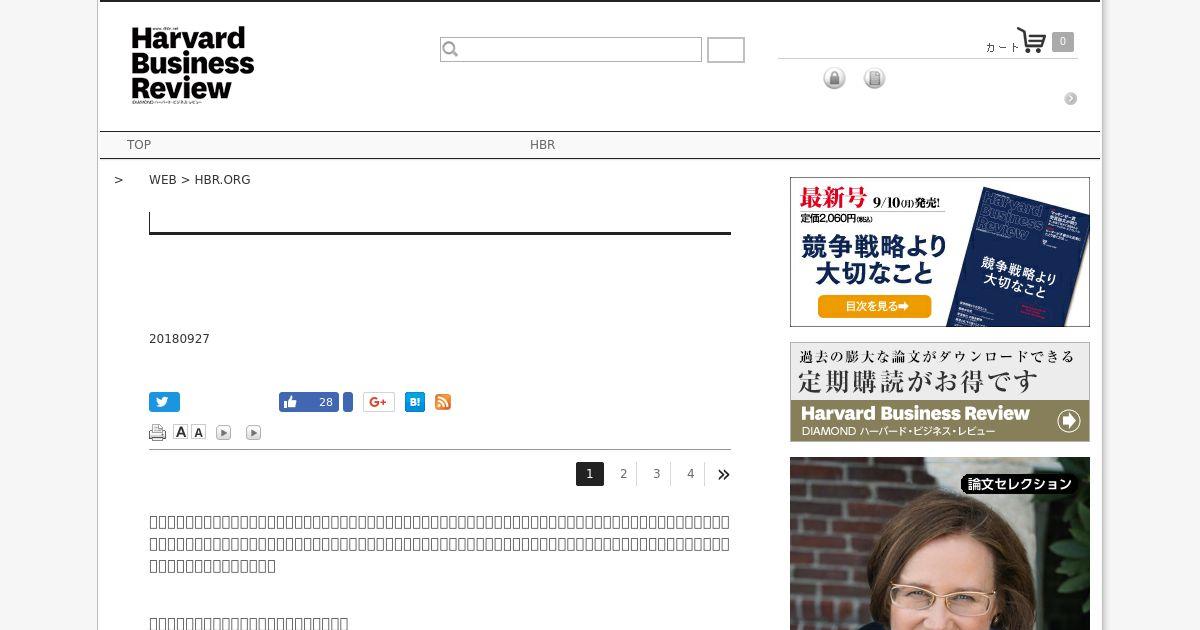Open the 定期購読がお得です subscription banner

[x=940, y=392]
